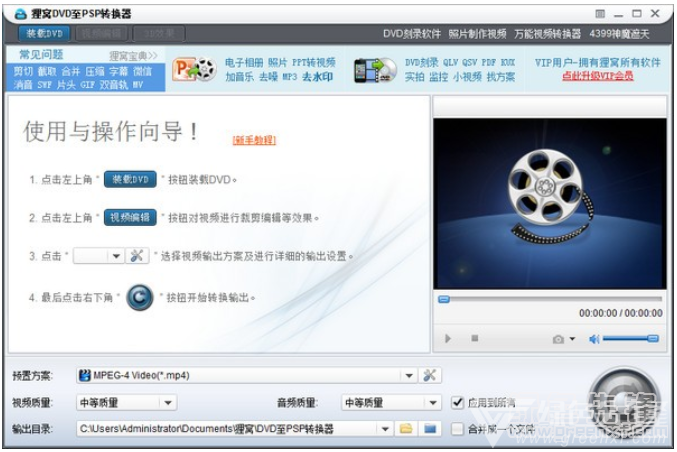Click the PowerPoint-to-video film reel icon
The width and height of the screenshot is (677, 452).
pos(194,69)
